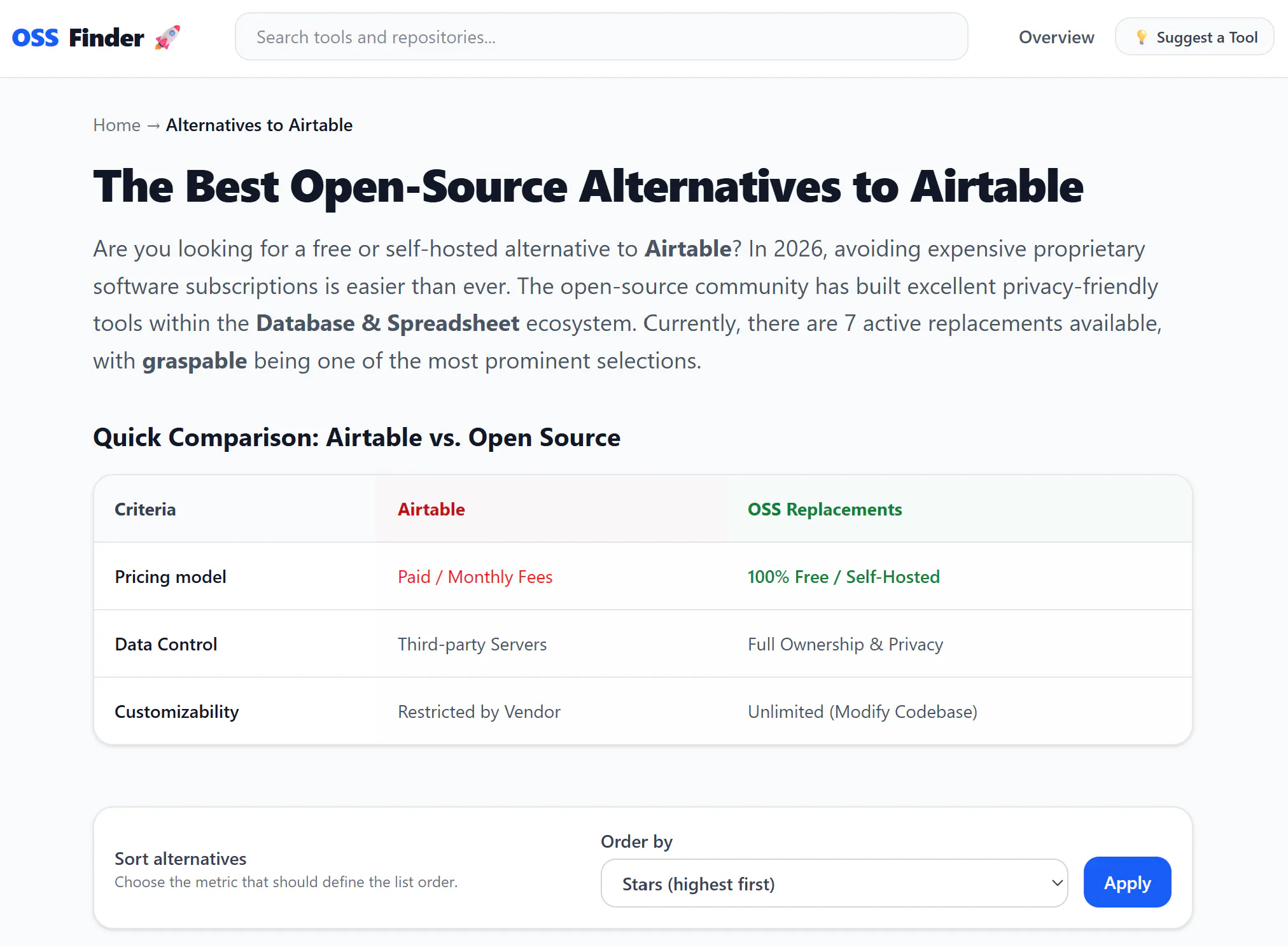Click the Sort alternatives label
Screen dimensions: 1288x947
pos(181,859)
